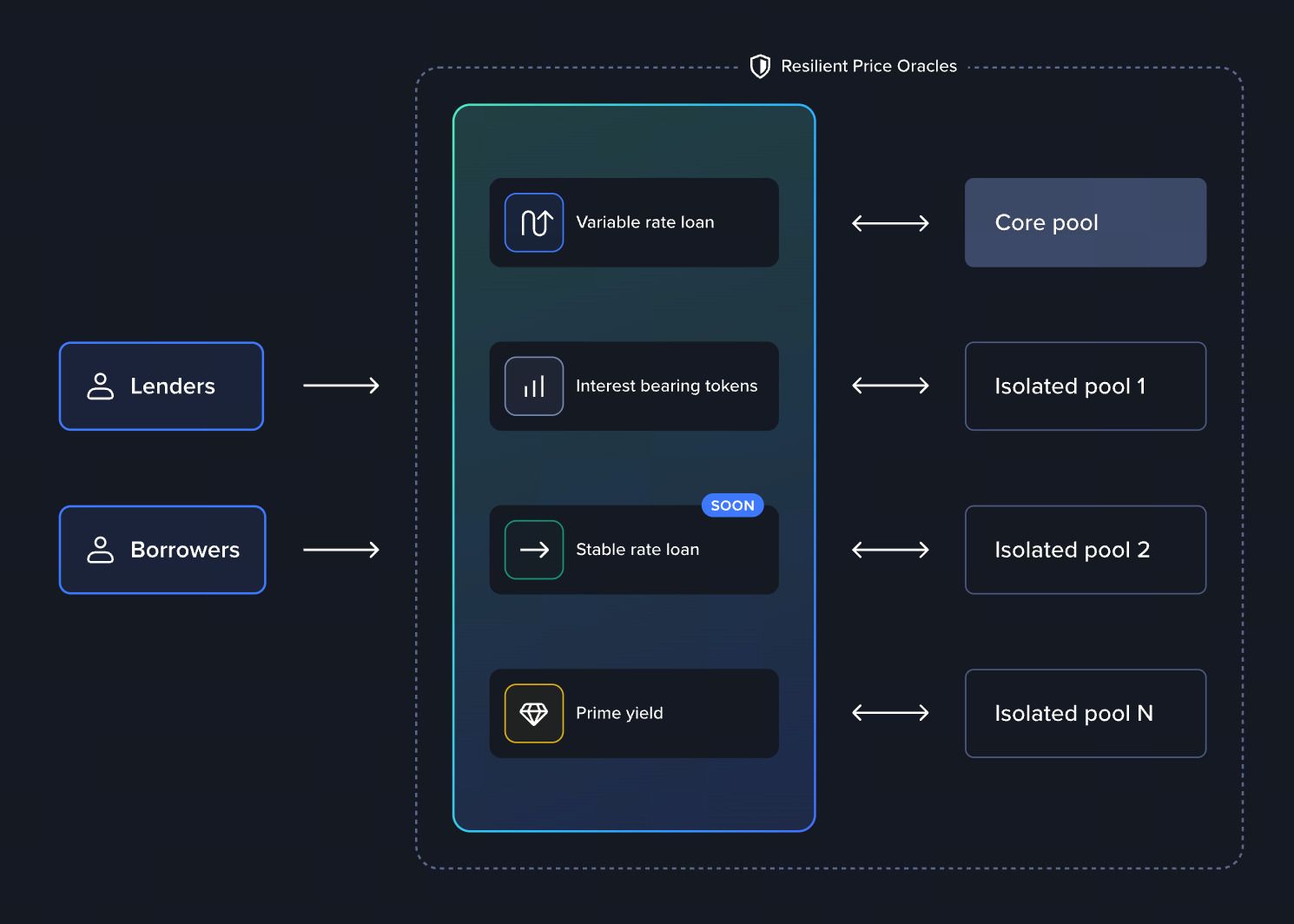Click the Stable rate loan arrow icon
Screen dimensions: 1294x924
[x=534, y=550]
